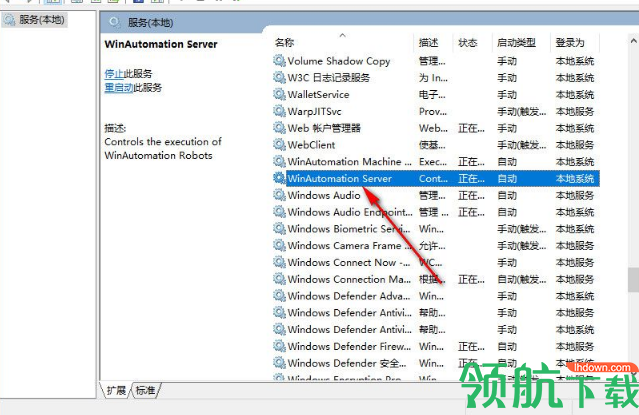Select the WalletService name text
The width and height of the screenshot is (639, 415).
pyautogui.click(x=318, y=95)
